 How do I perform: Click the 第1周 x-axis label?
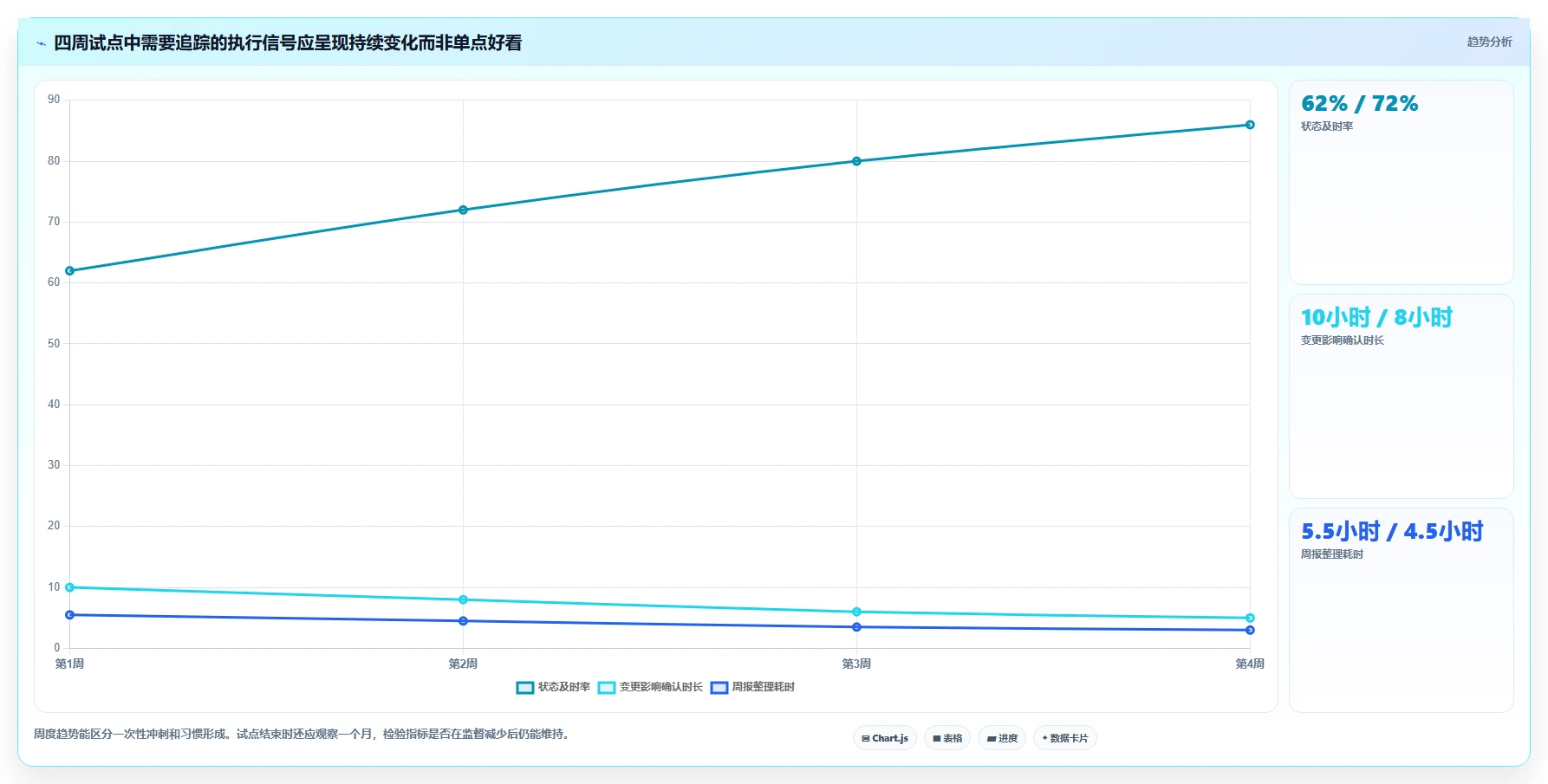point(70,664)
